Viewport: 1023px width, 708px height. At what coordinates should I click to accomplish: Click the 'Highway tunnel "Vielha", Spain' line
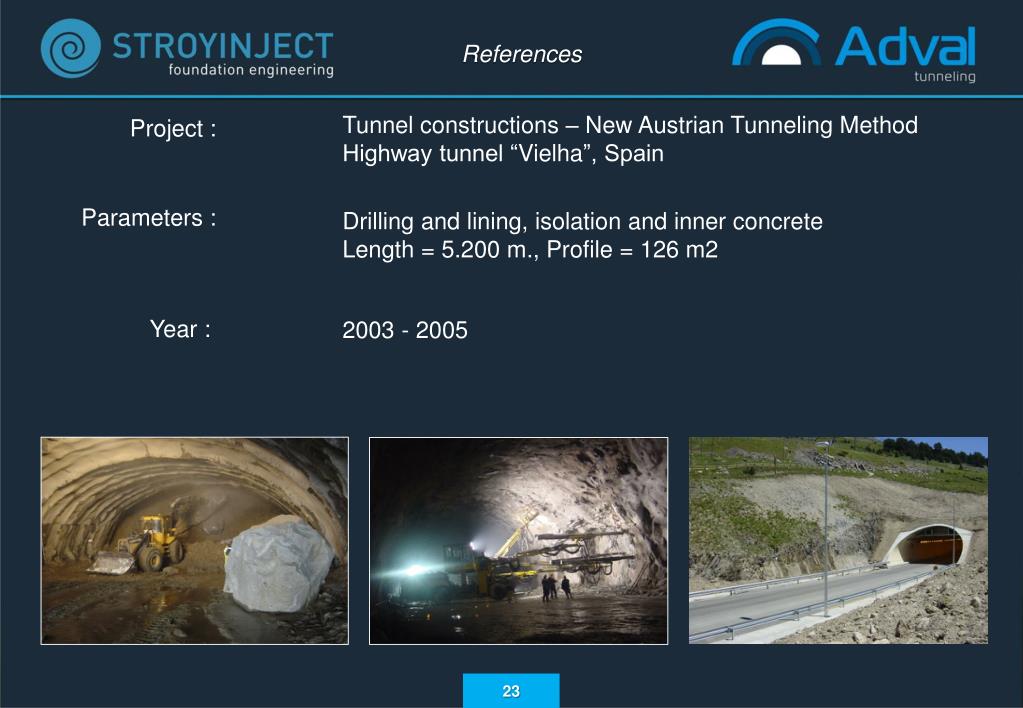[503, 154]
